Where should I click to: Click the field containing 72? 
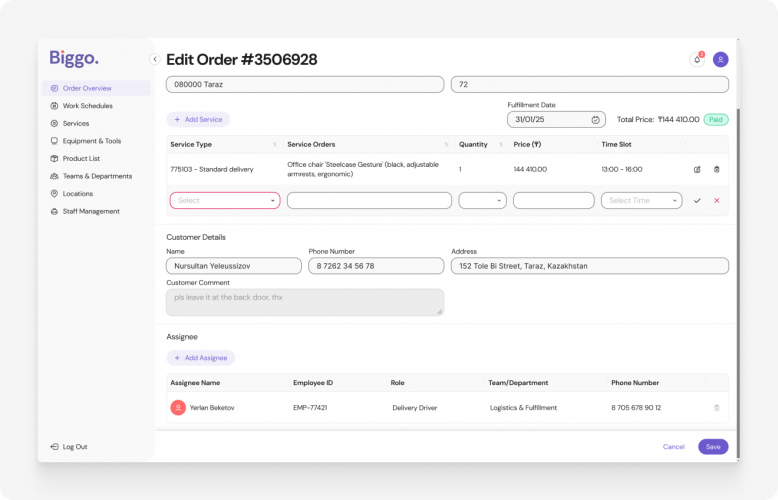point(589,84)
